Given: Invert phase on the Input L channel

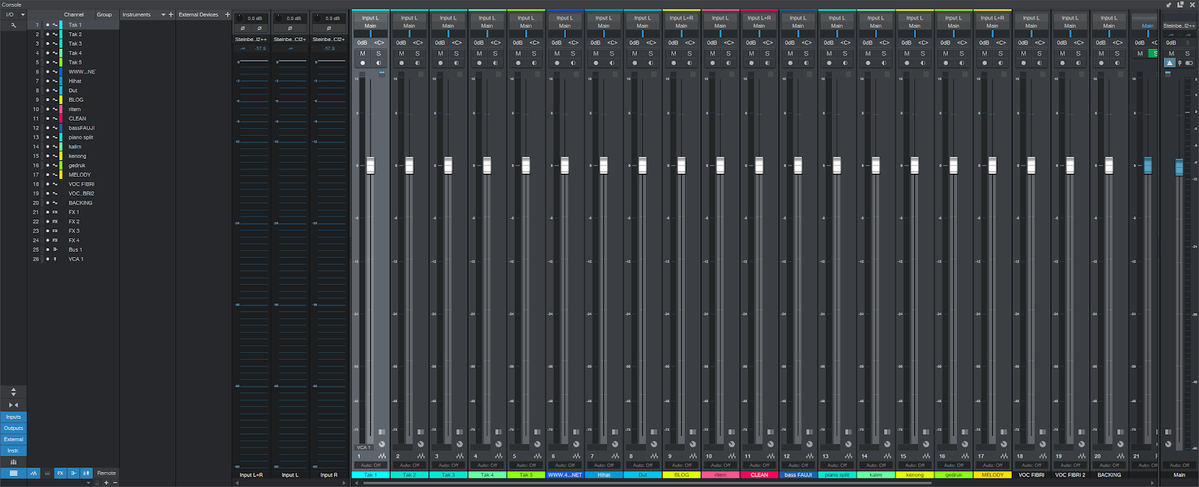Looking at the screenshot, I should click(x=291, y=28).
